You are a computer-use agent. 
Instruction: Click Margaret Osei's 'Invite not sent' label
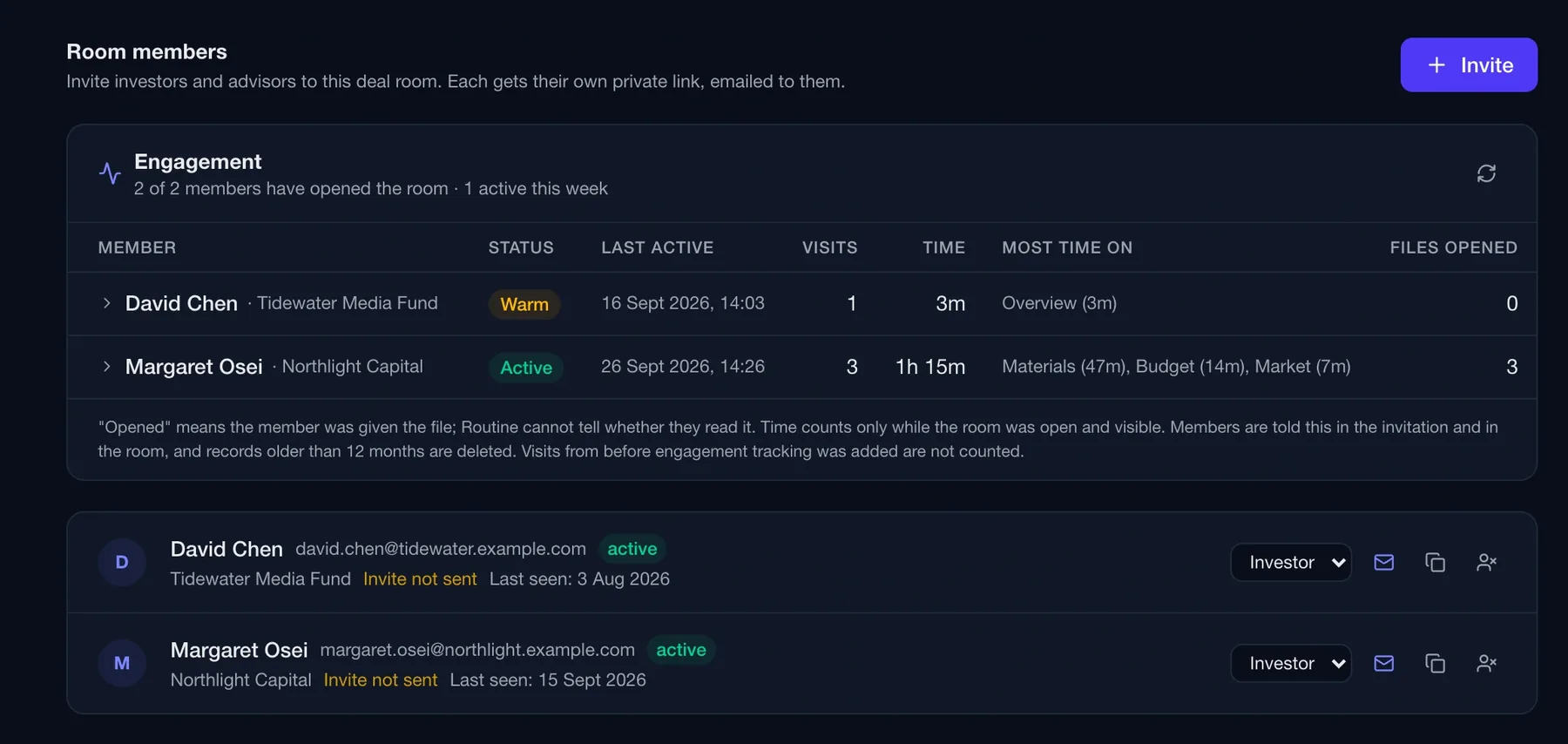click(381, 680)
